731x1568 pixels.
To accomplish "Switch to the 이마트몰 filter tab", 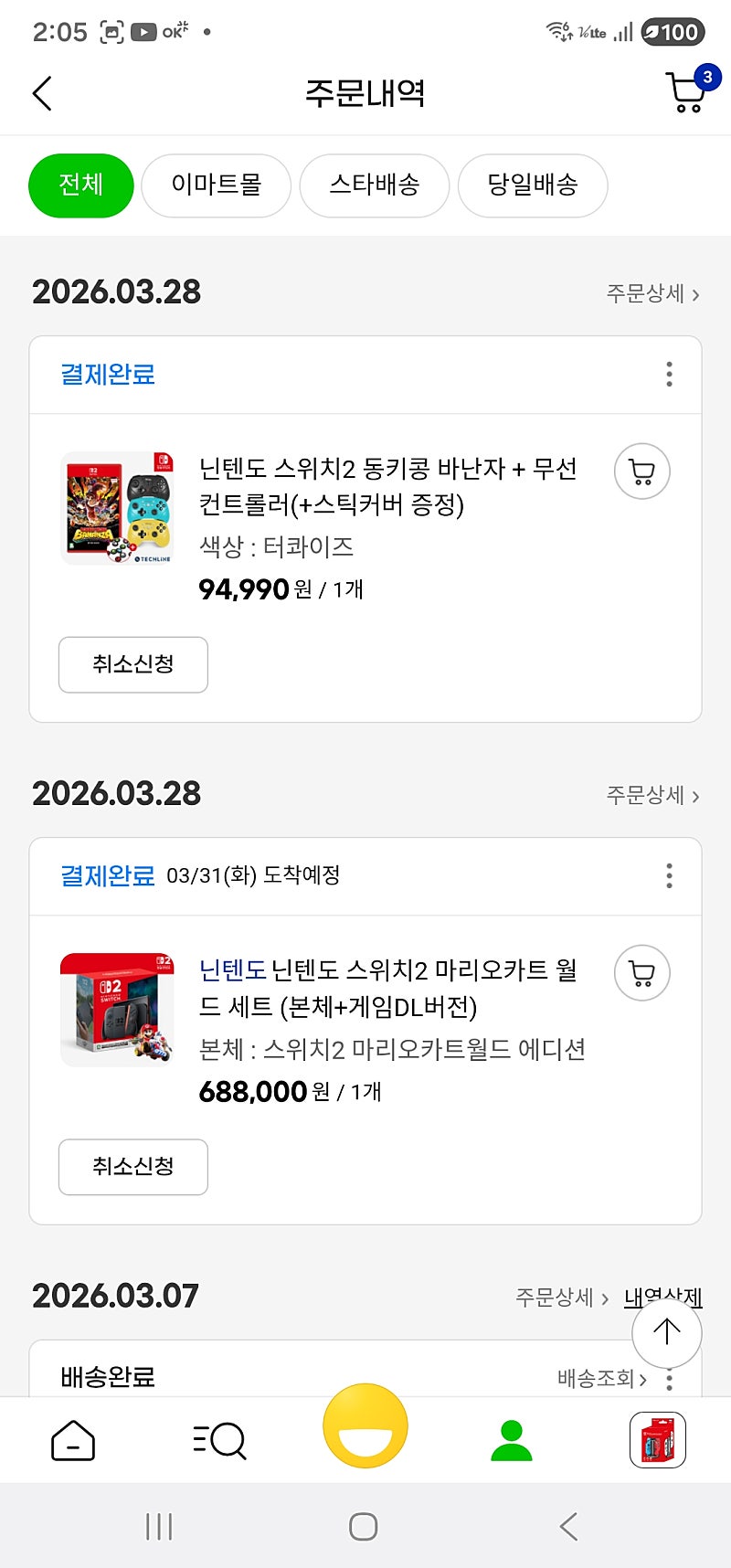I will click(x=217, y=185).
